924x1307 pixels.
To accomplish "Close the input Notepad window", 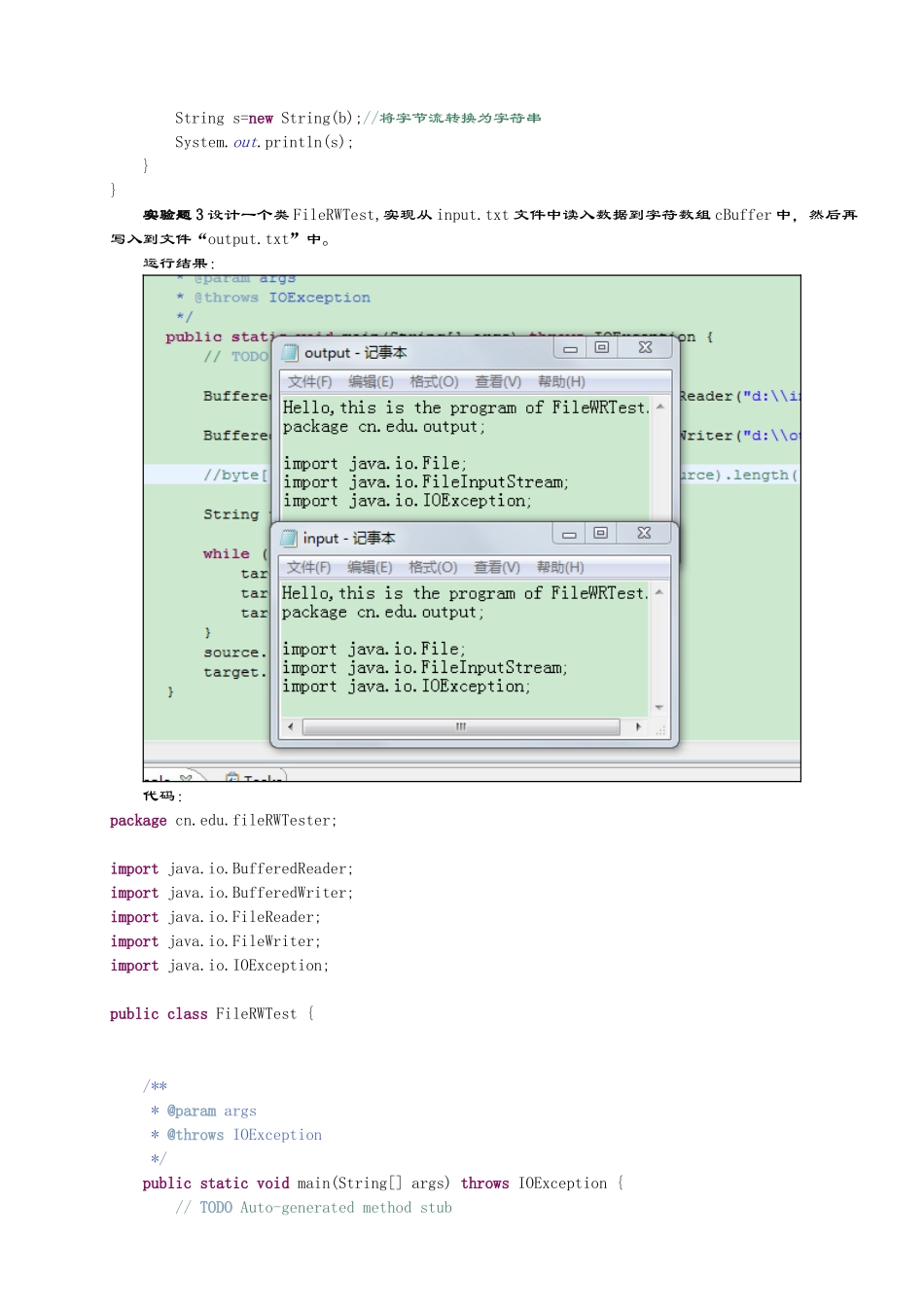I will [x=644, y=533].
